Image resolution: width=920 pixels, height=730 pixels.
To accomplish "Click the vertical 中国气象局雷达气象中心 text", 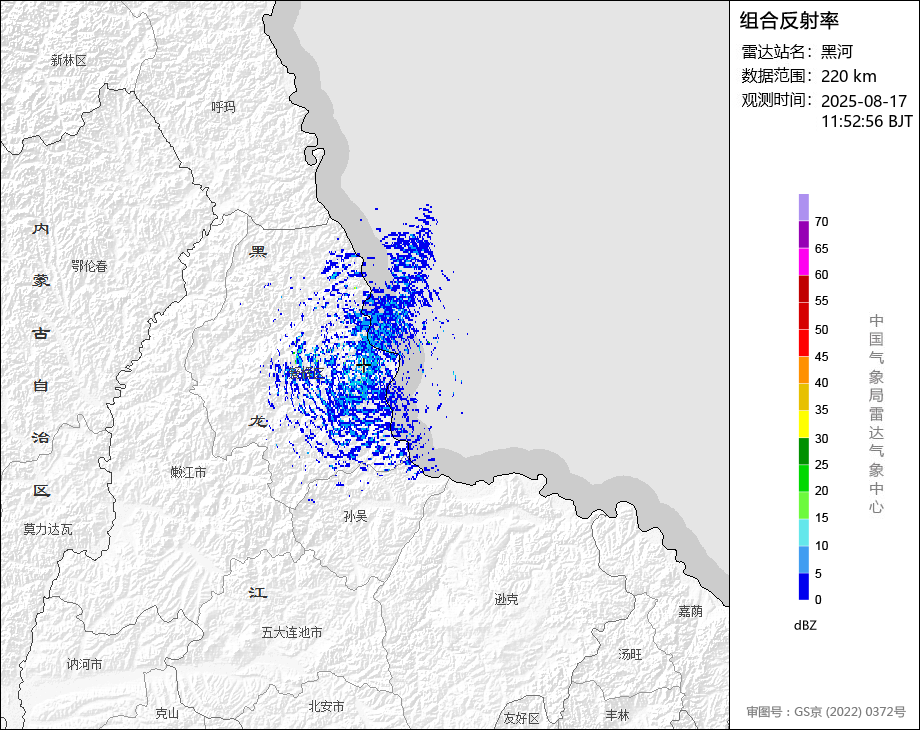I will tap(877, 414).
